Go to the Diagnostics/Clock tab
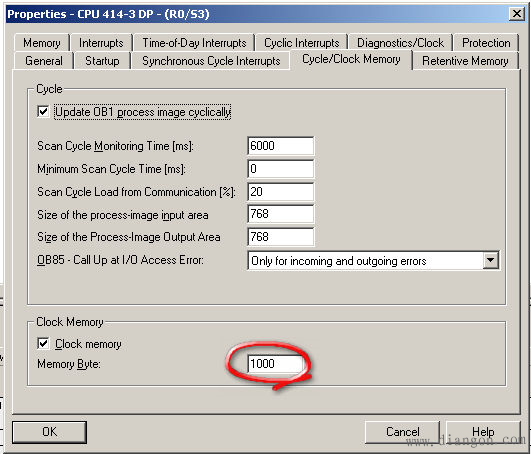This screenshot has width=531, height=454. pos(400,43)
